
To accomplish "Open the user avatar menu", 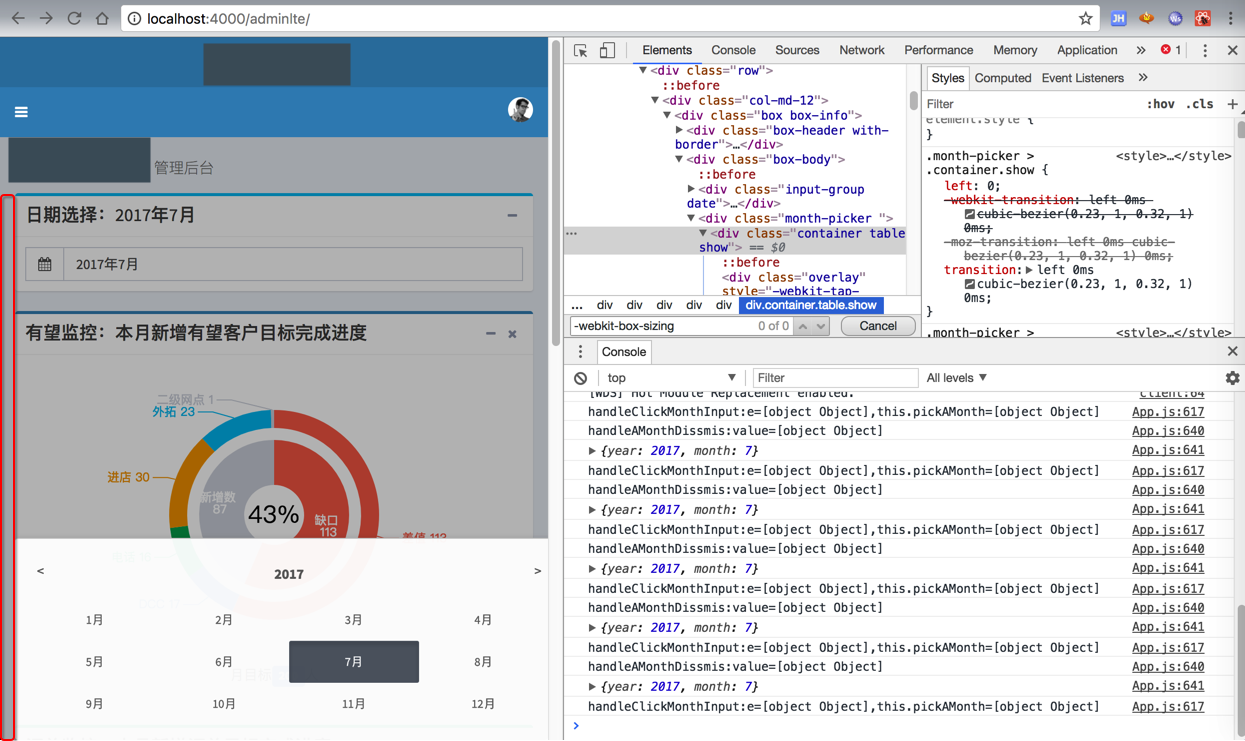I will click(x=520, y=110).
